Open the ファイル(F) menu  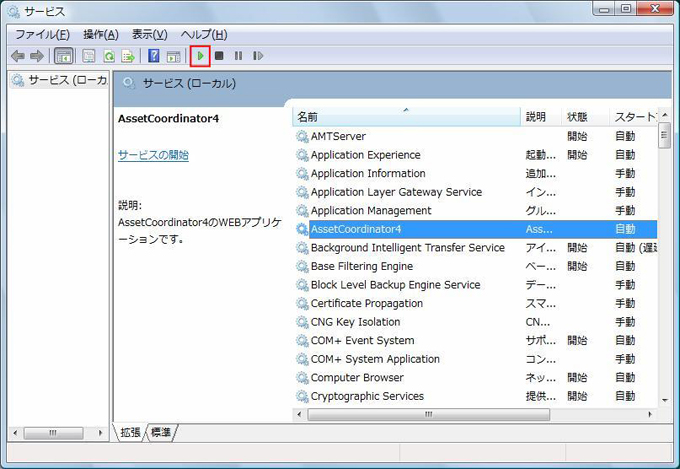coord(42,35)
